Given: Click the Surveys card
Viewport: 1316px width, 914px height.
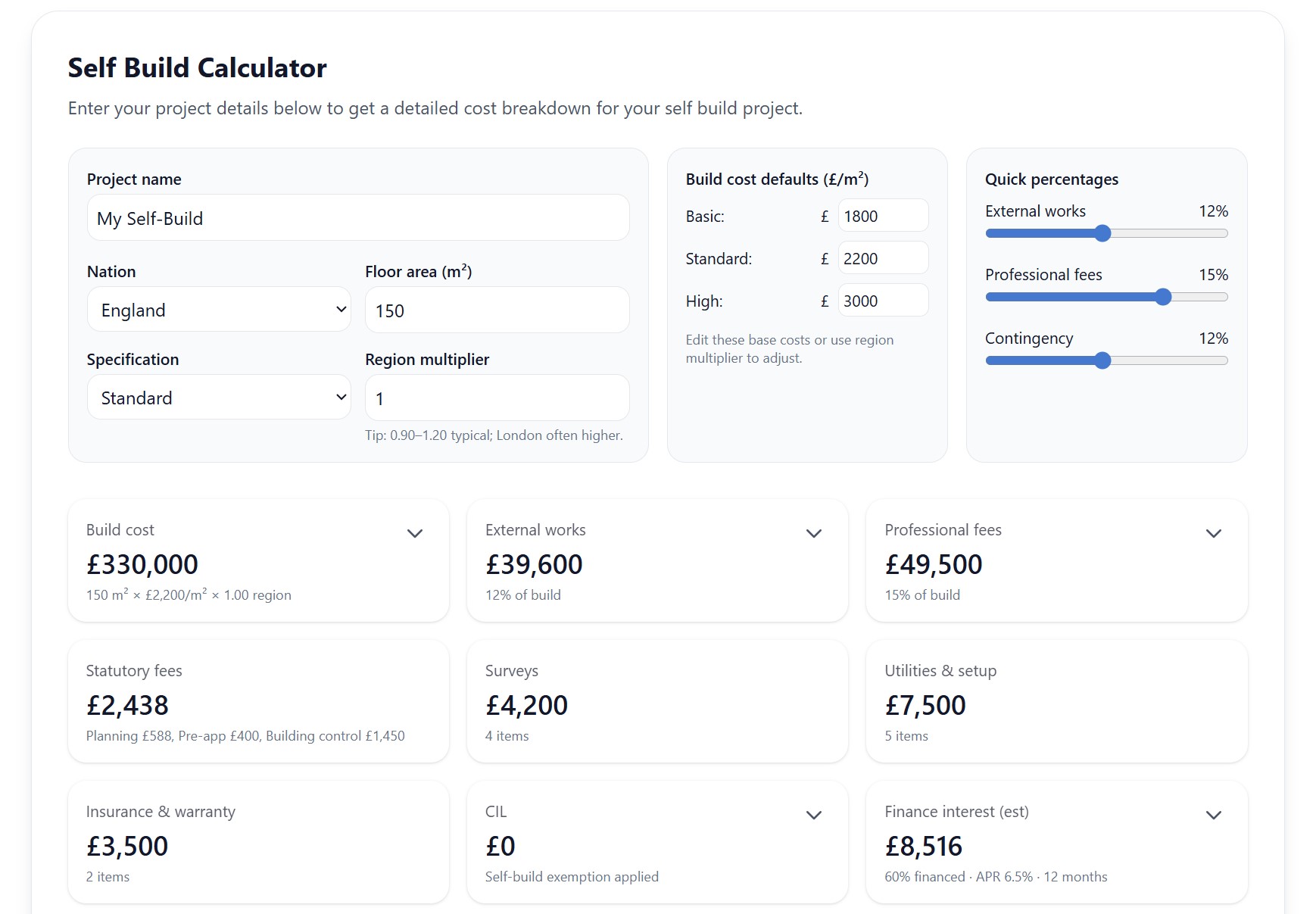Looking at the screenshot, I should [x=657, y=701].
